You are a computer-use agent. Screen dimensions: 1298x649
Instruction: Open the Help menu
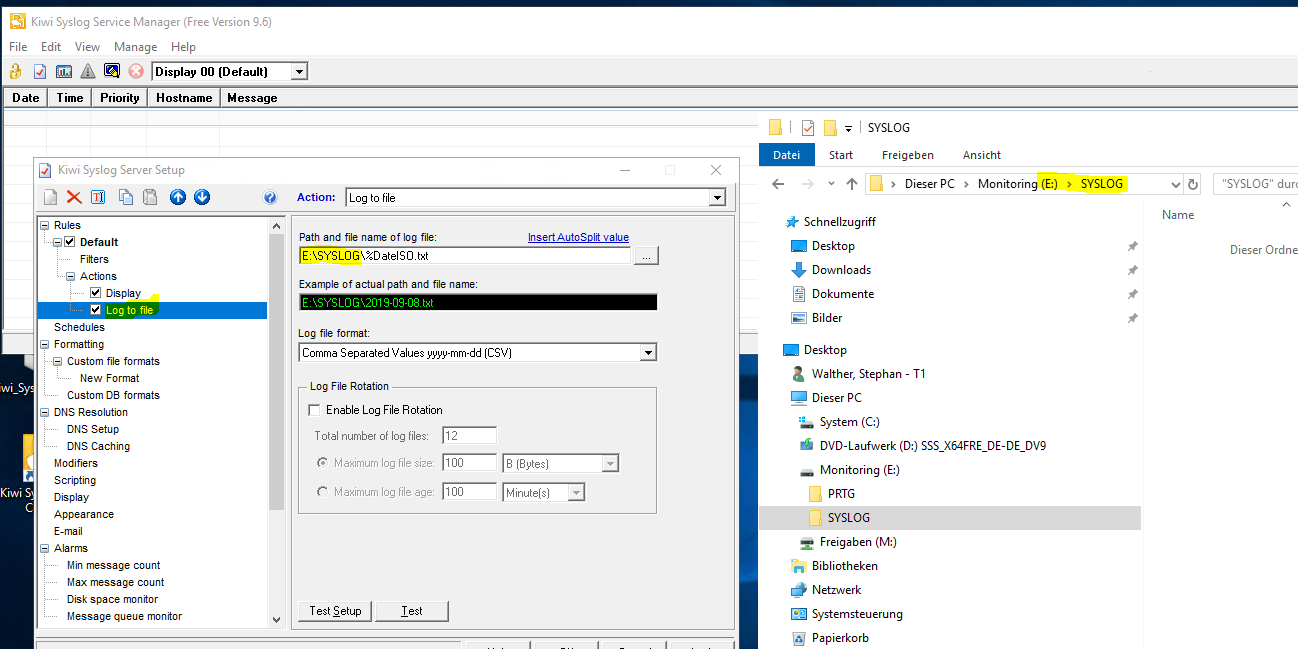[183, 47]
